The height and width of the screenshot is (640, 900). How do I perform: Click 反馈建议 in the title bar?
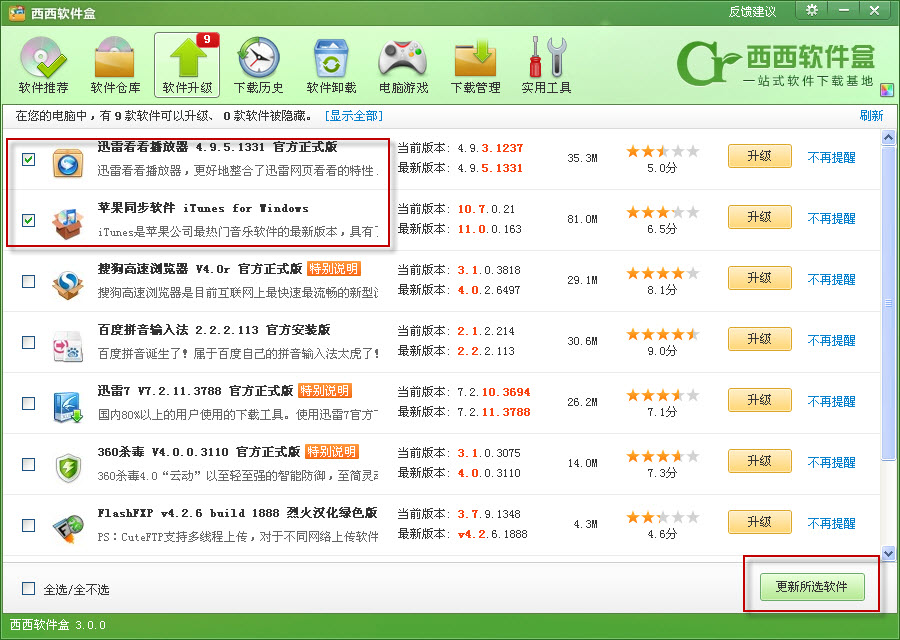point(752,11)
